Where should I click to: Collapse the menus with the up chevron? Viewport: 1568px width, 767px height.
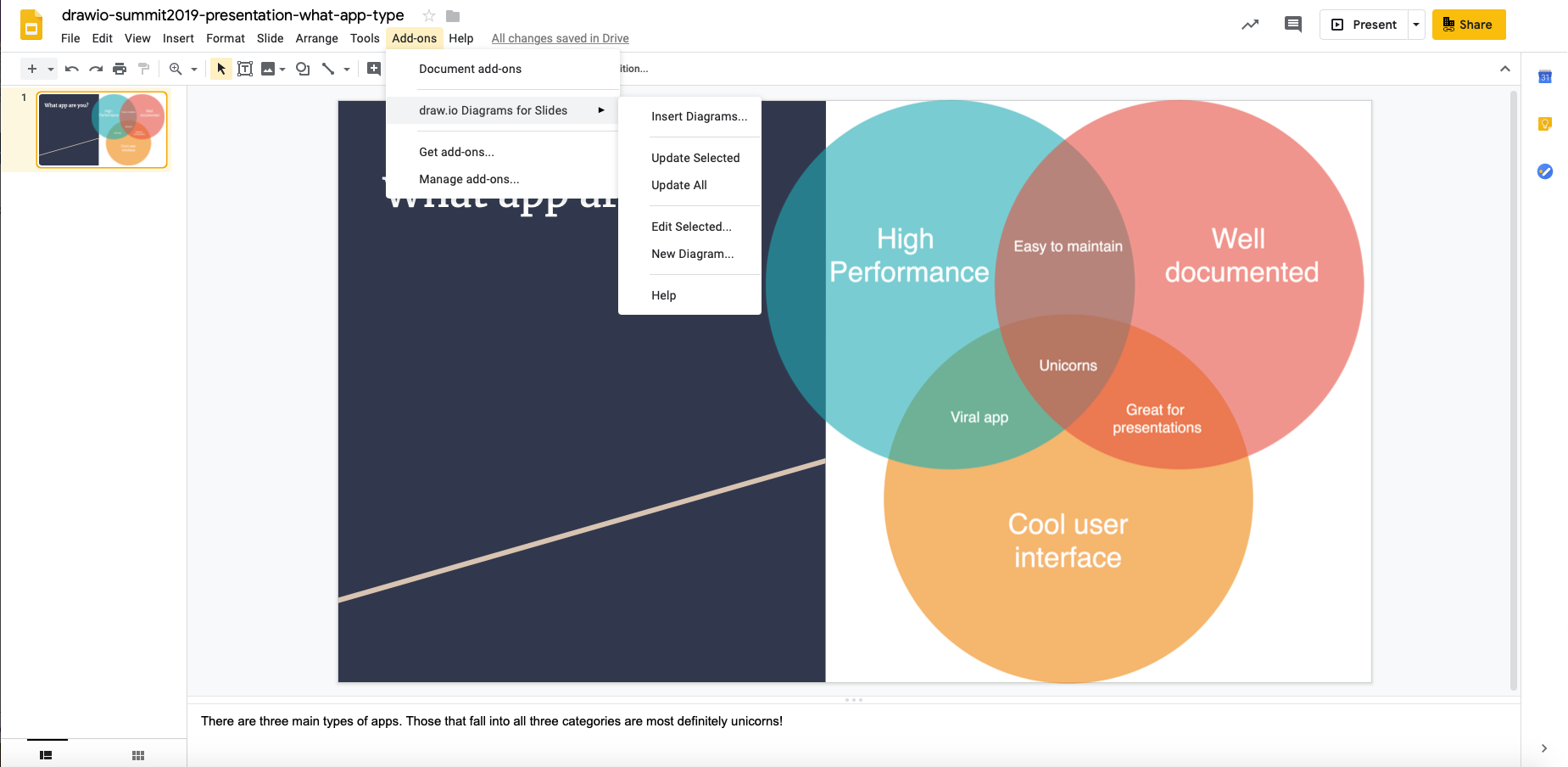pyautogui.click(x=1505, y=69)
